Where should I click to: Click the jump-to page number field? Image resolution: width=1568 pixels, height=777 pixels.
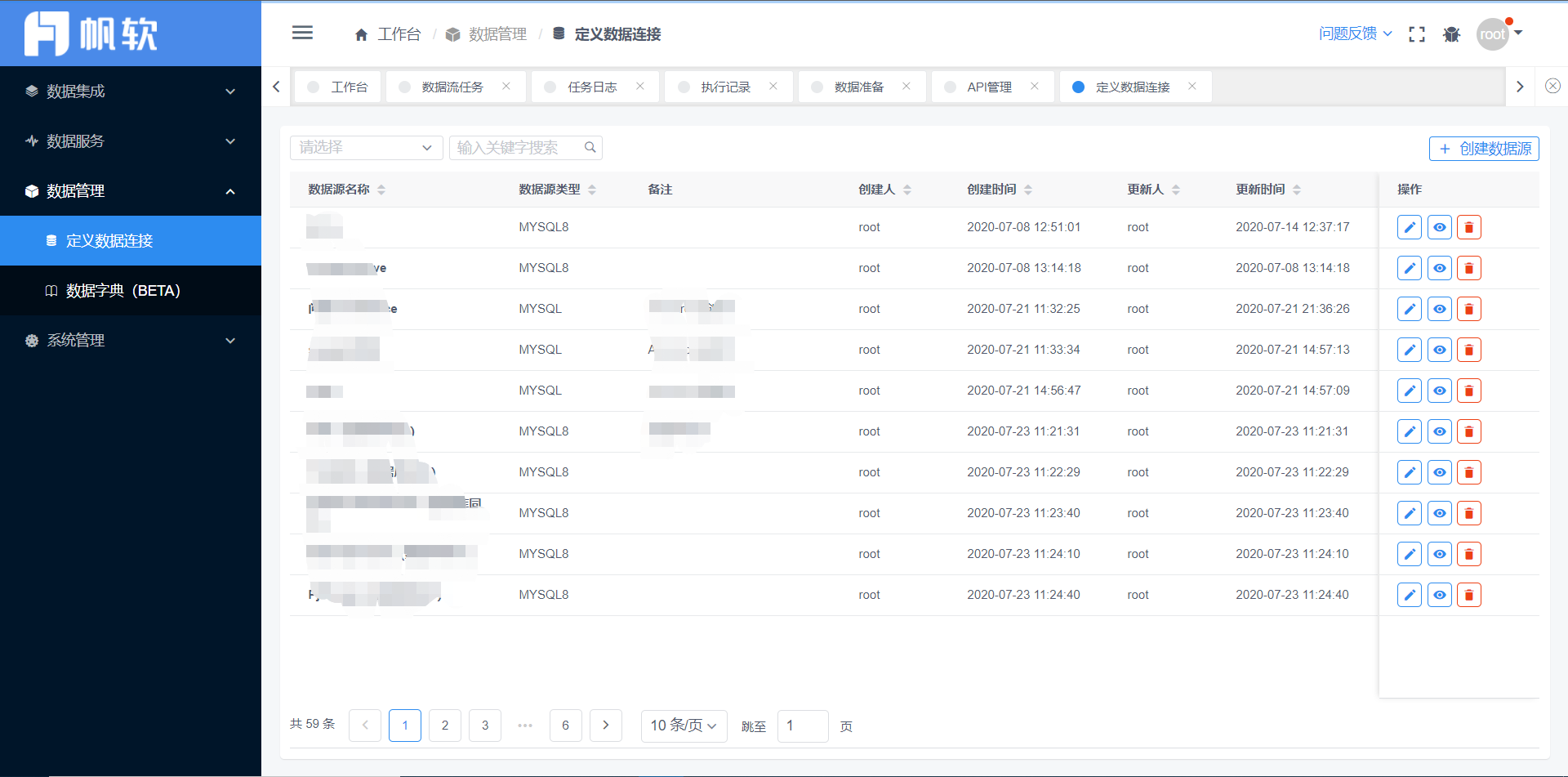(x=804, y=726)
